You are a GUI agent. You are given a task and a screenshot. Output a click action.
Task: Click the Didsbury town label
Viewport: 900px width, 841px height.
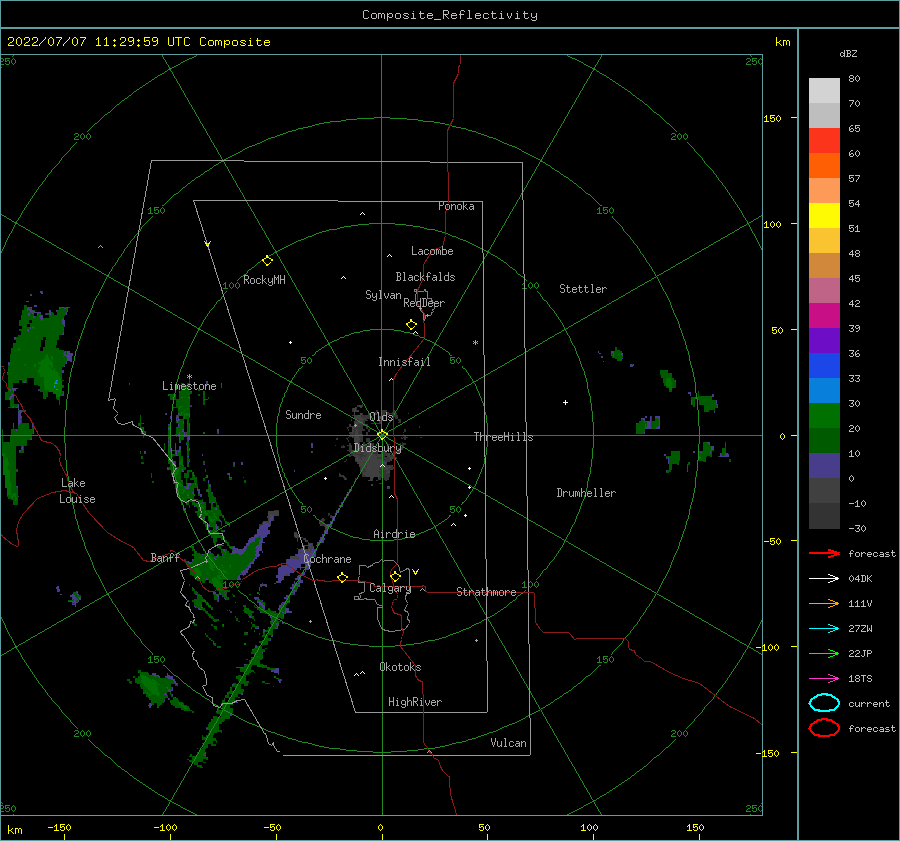(x=377, y=448)
